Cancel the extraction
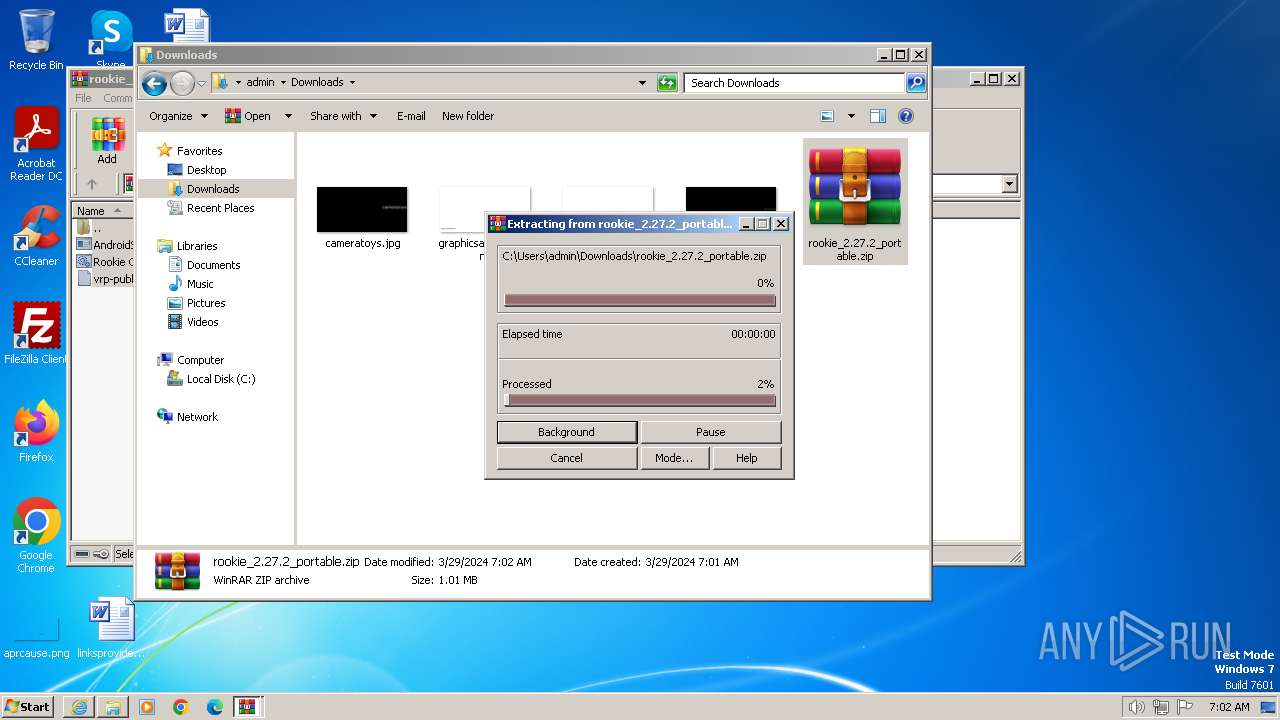 (567, 458)
